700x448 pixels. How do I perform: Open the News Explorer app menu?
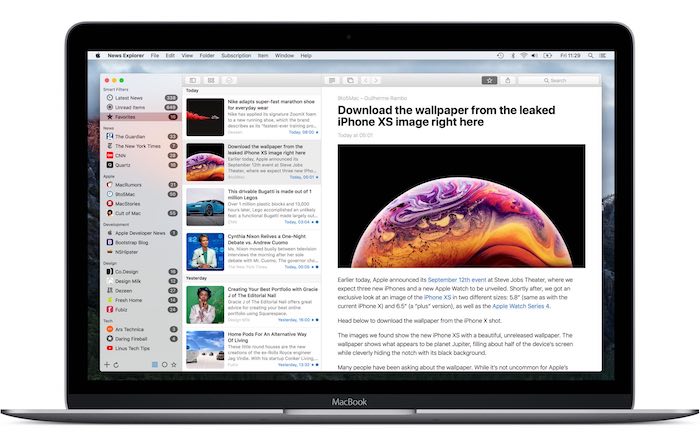[125, 56]
